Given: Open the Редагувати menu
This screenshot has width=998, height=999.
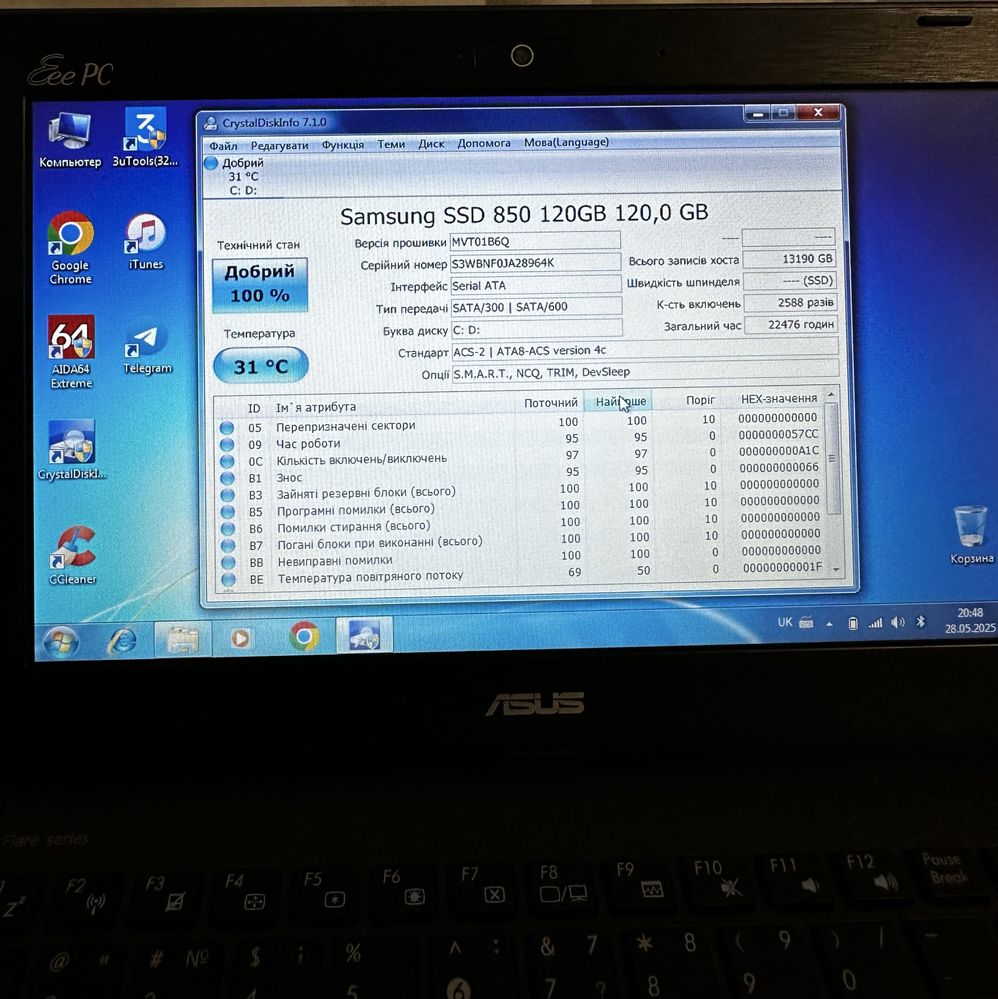Looking at the screenshot, I should (279, 145).
